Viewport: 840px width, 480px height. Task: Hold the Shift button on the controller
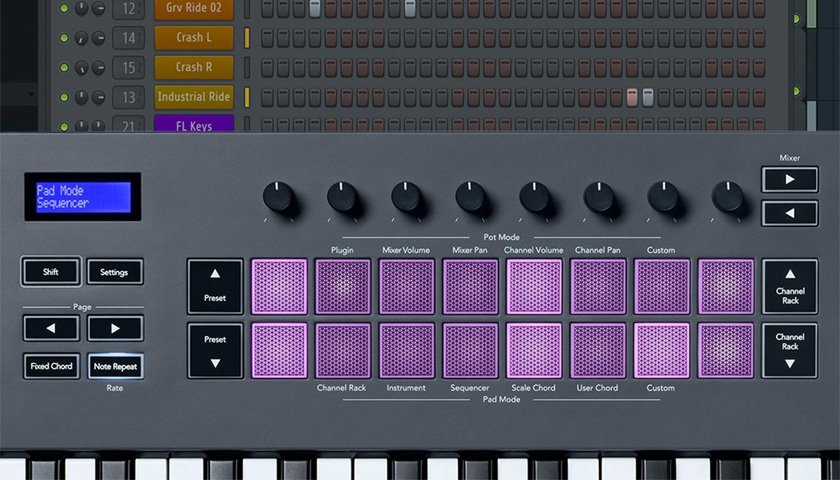pyautogui.click(x=51, y=272)
